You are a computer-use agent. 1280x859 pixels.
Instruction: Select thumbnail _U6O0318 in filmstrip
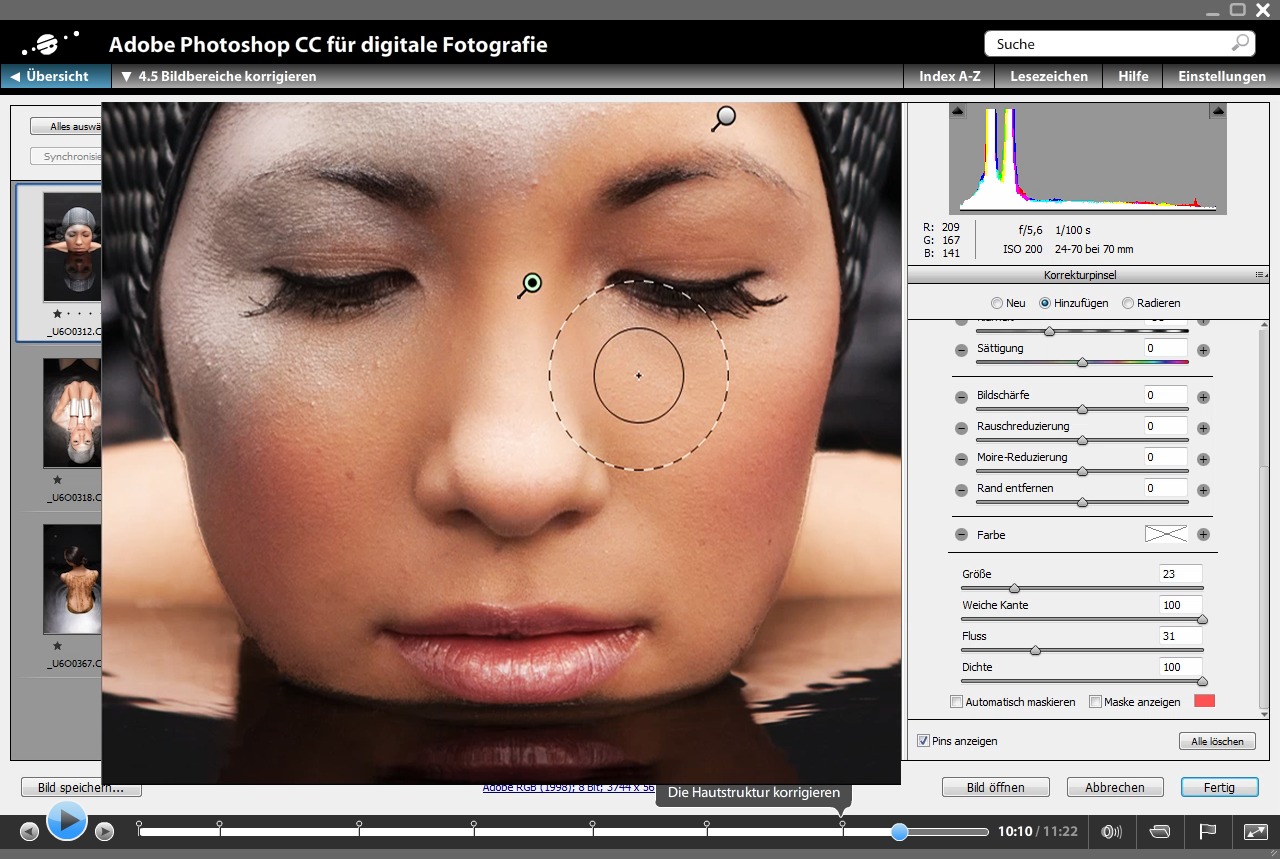(73, 413)
